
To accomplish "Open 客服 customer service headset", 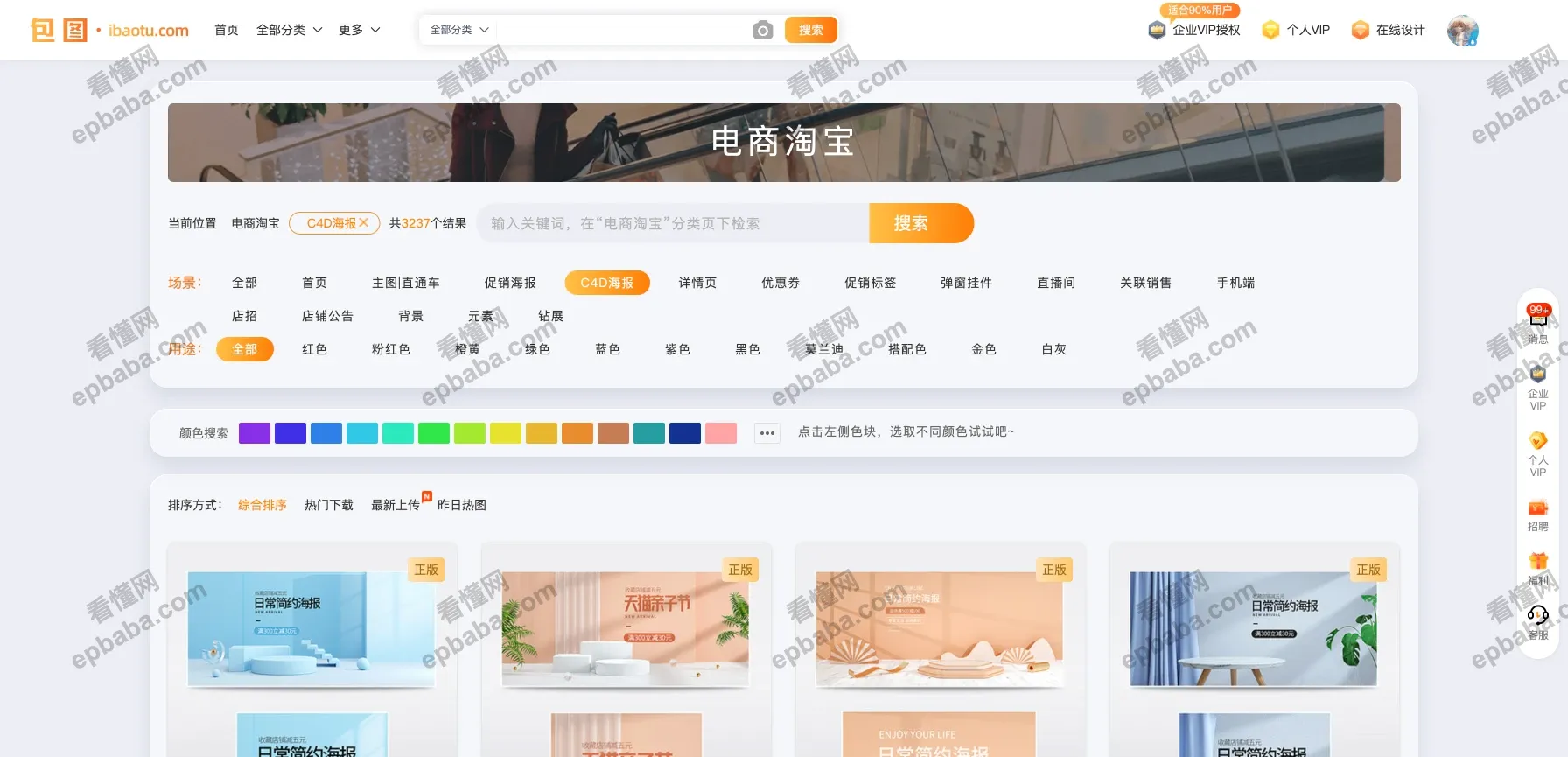I will 1538,623.
